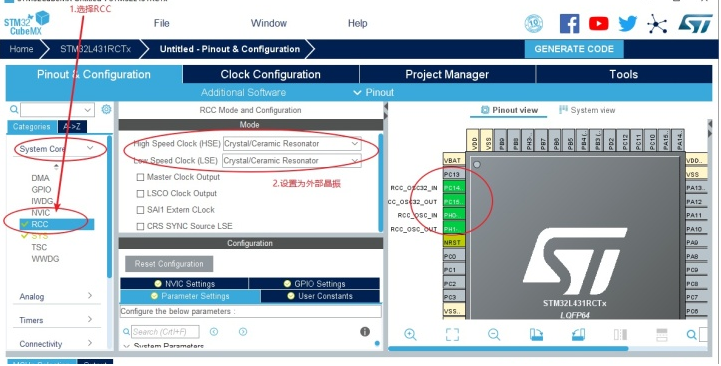Click the parameter search magnifier icon
The height and width of the screenshot is (366, 721).
click(126, 332)
